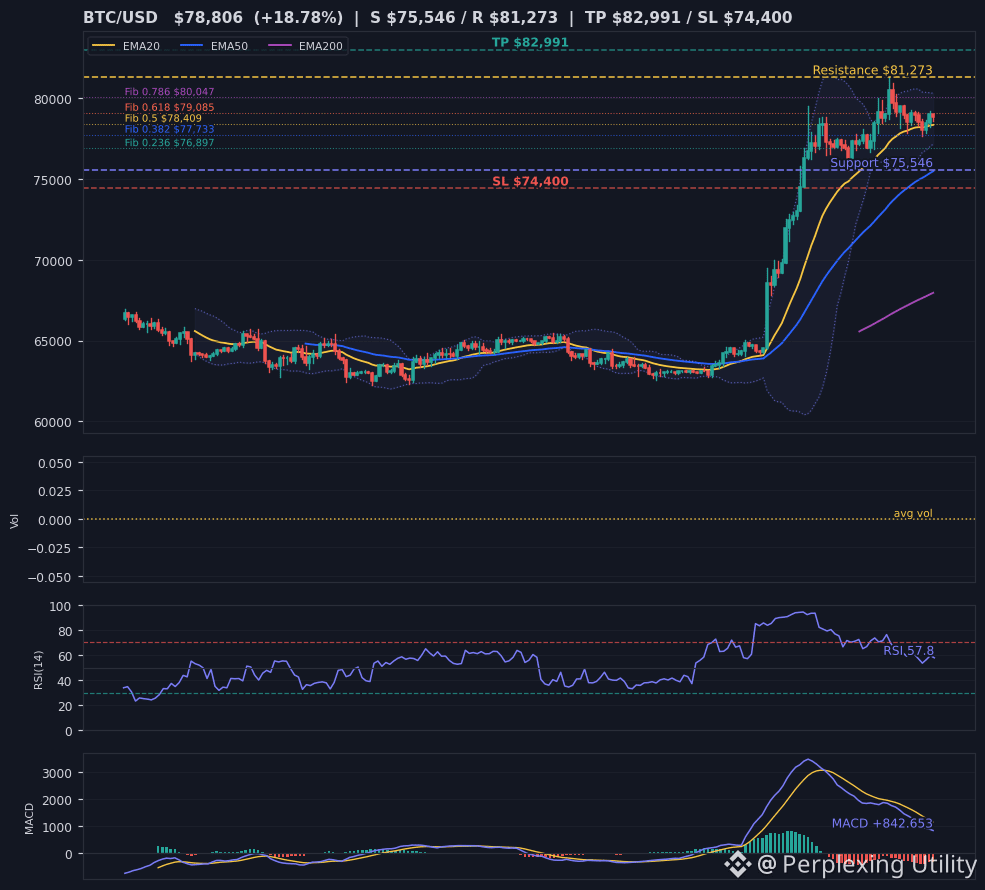
Task: Click the Vol axis title
Action: (x=14, y=521)
